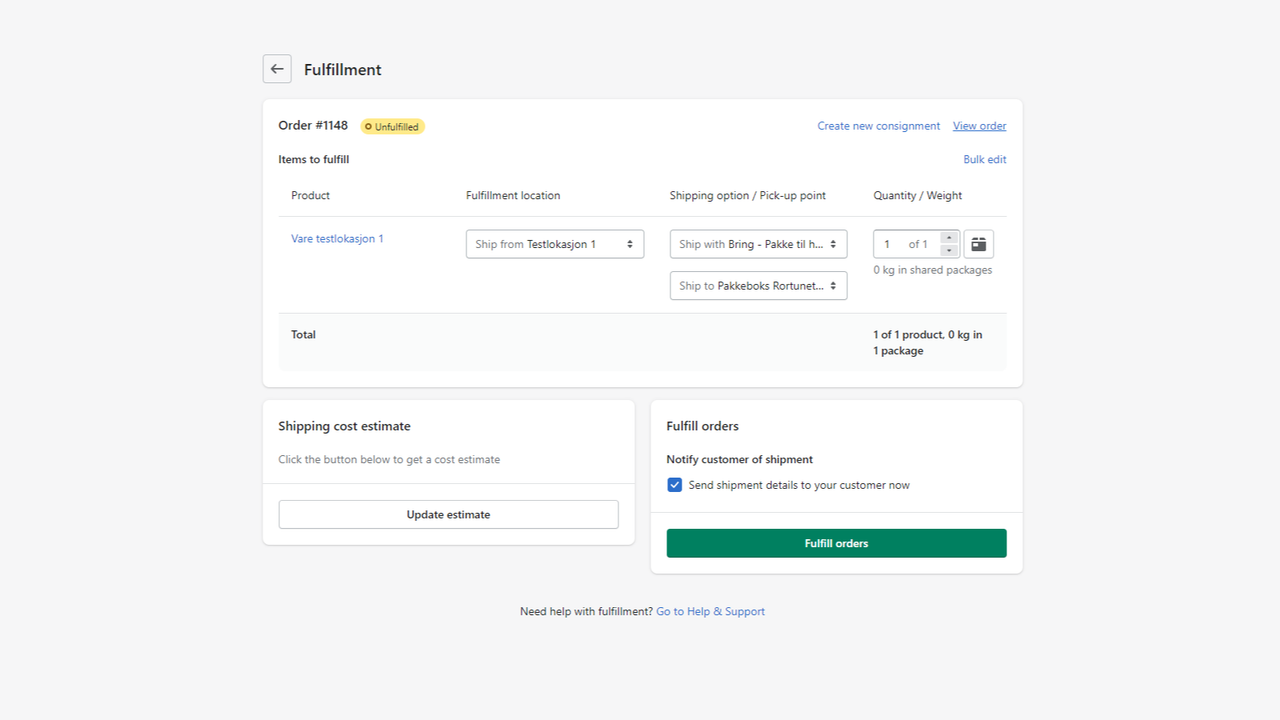
Task: Open the Ship with Bring shipping option dropdown
Action: 757,243
